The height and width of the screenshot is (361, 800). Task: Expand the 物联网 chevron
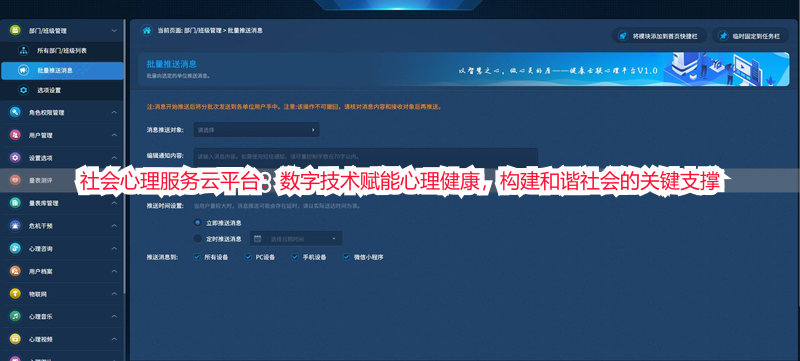pos(114,294)
